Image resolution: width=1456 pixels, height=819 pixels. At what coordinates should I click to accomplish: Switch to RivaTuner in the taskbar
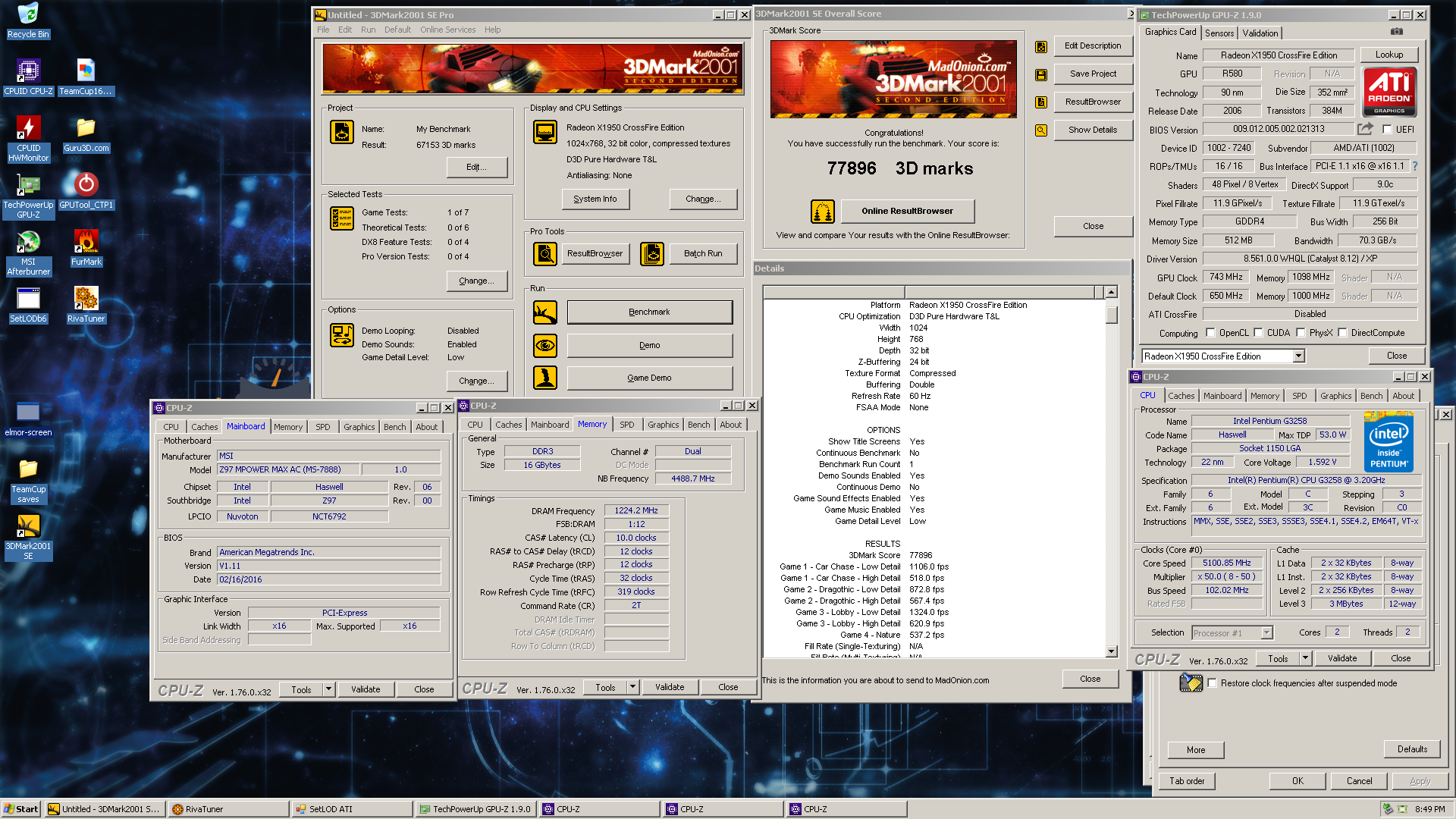pos(229,809)
